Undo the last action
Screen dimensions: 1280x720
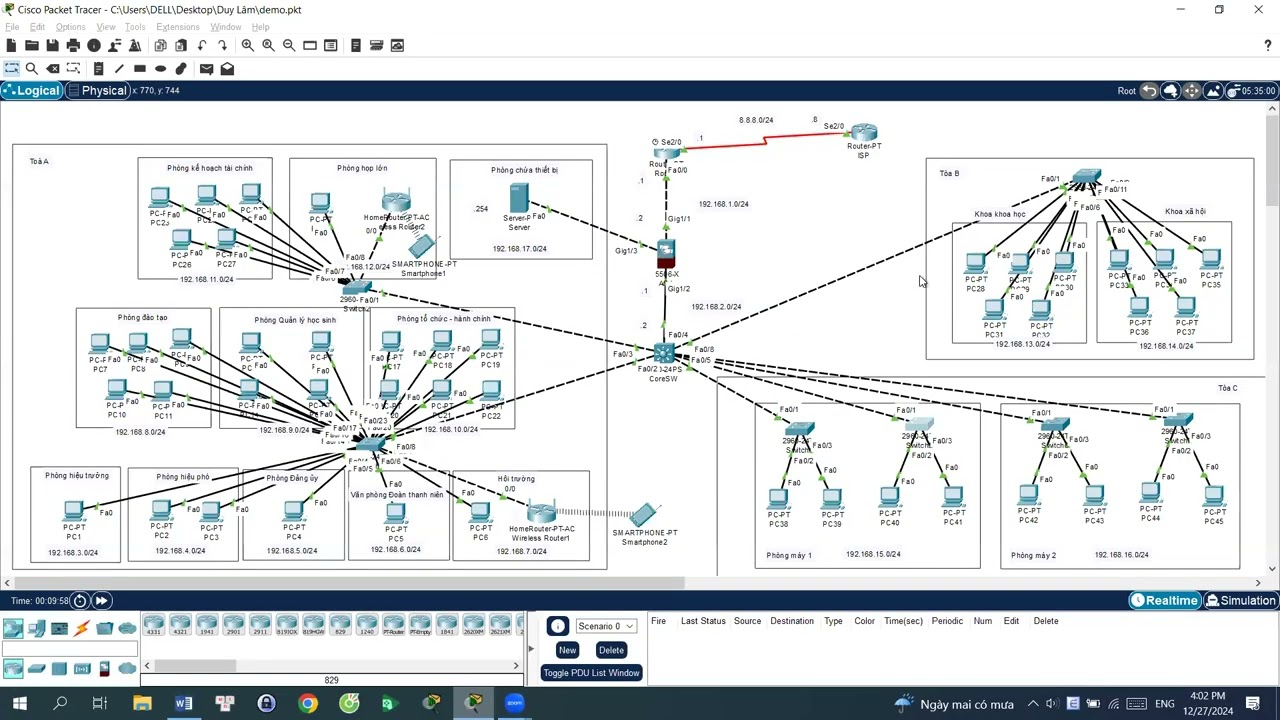pos(202,45)
